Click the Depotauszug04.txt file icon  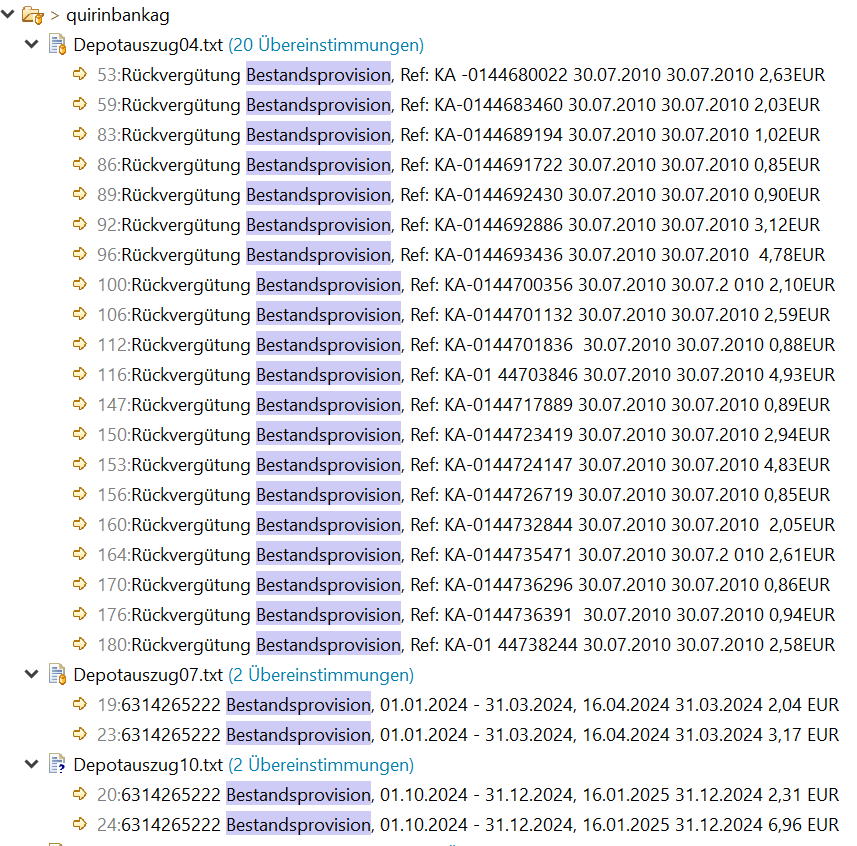(57, 44)
